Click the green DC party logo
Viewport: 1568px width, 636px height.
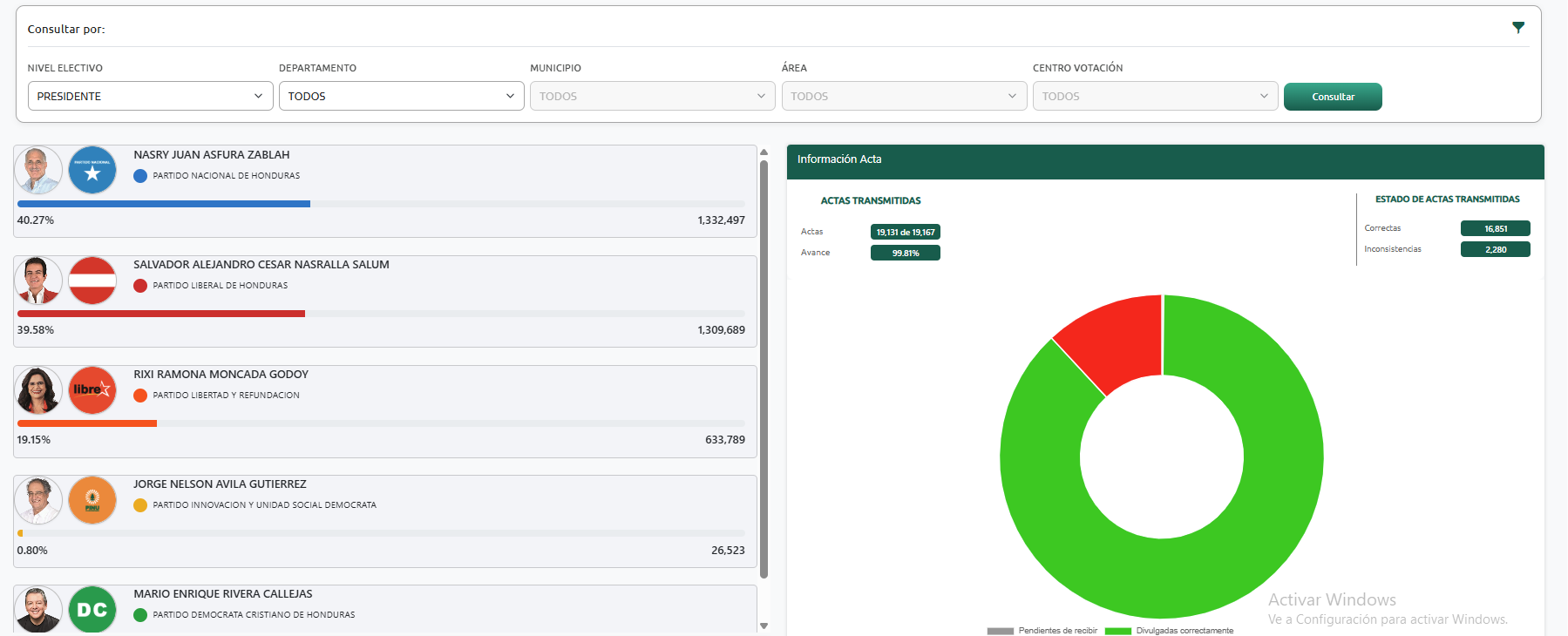click(92, 609)
